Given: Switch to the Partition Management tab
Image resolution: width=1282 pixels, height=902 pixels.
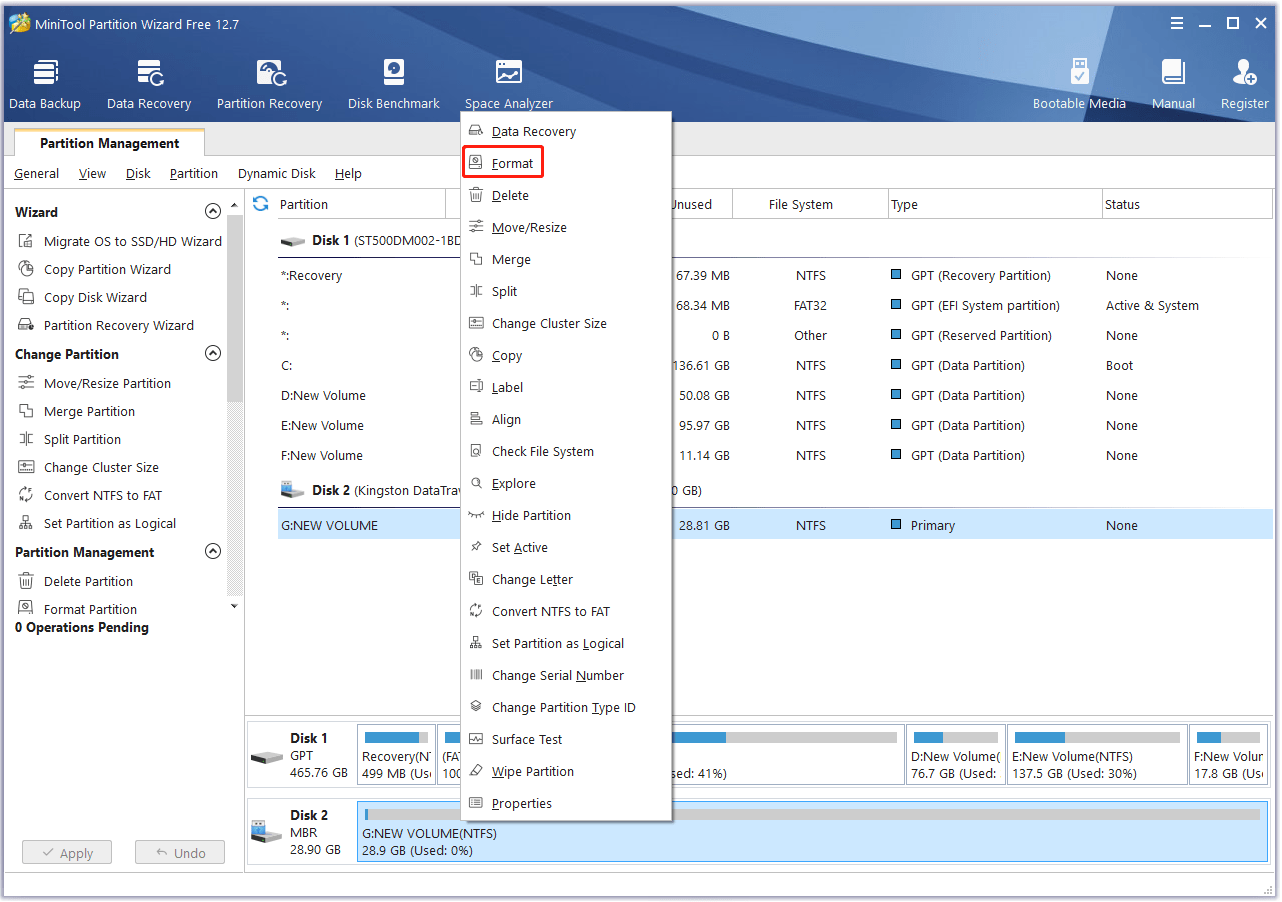Looking at the screenshot, I should tap(108, 142).
